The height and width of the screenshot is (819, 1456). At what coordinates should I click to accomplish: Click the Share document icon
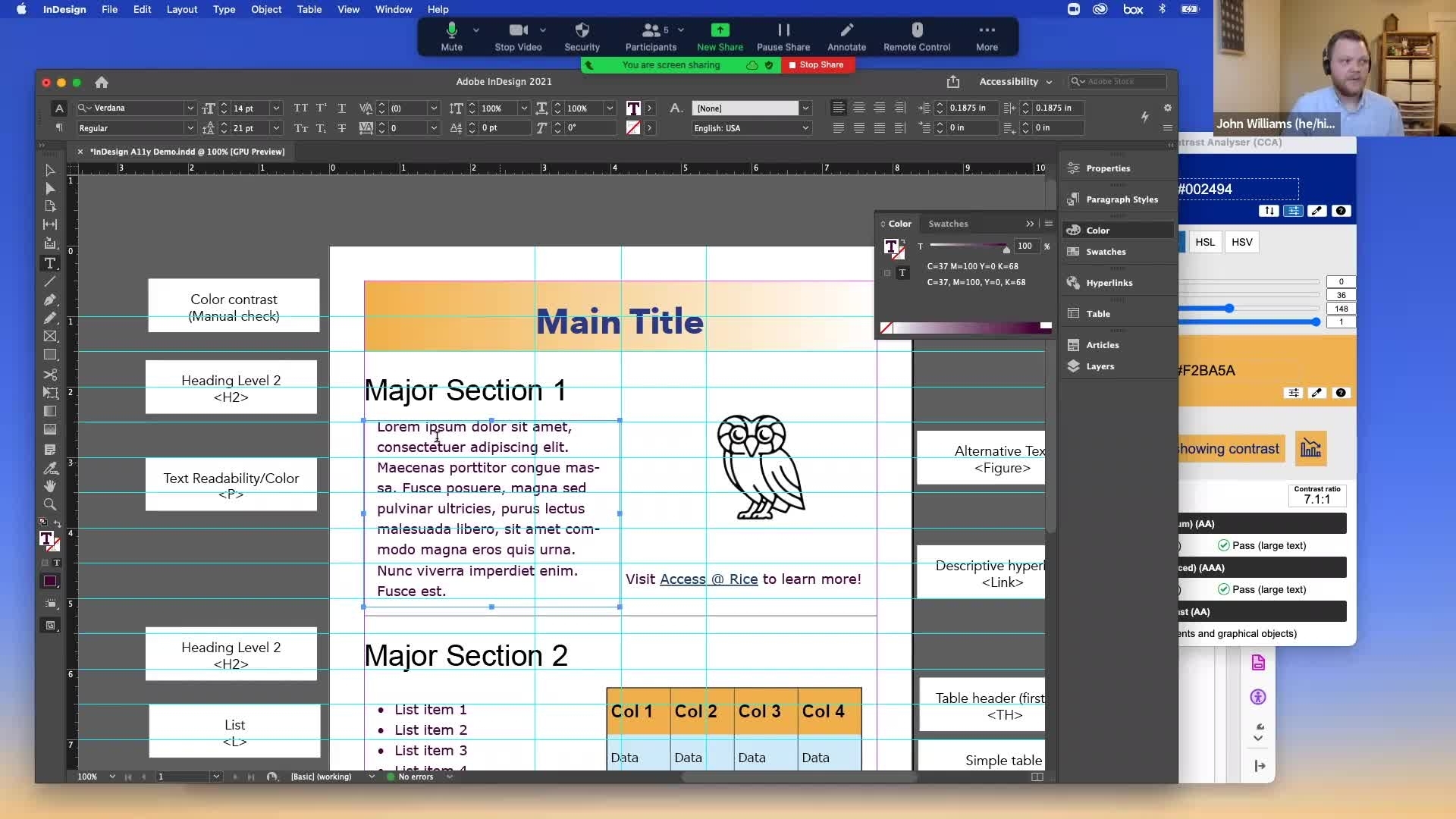953,81
